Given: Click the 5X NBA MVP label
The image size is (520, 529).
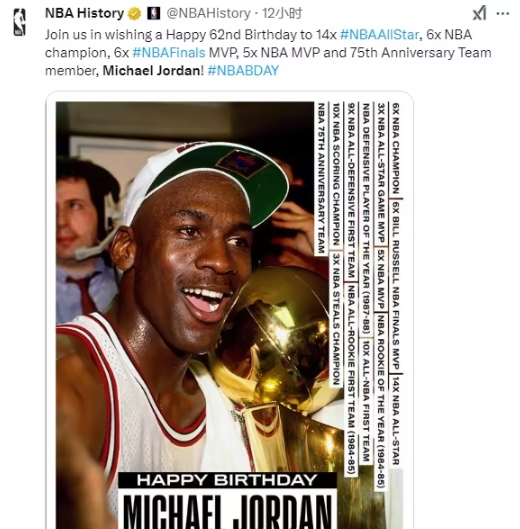Looking at the screenshot, I should pos(381,279).
